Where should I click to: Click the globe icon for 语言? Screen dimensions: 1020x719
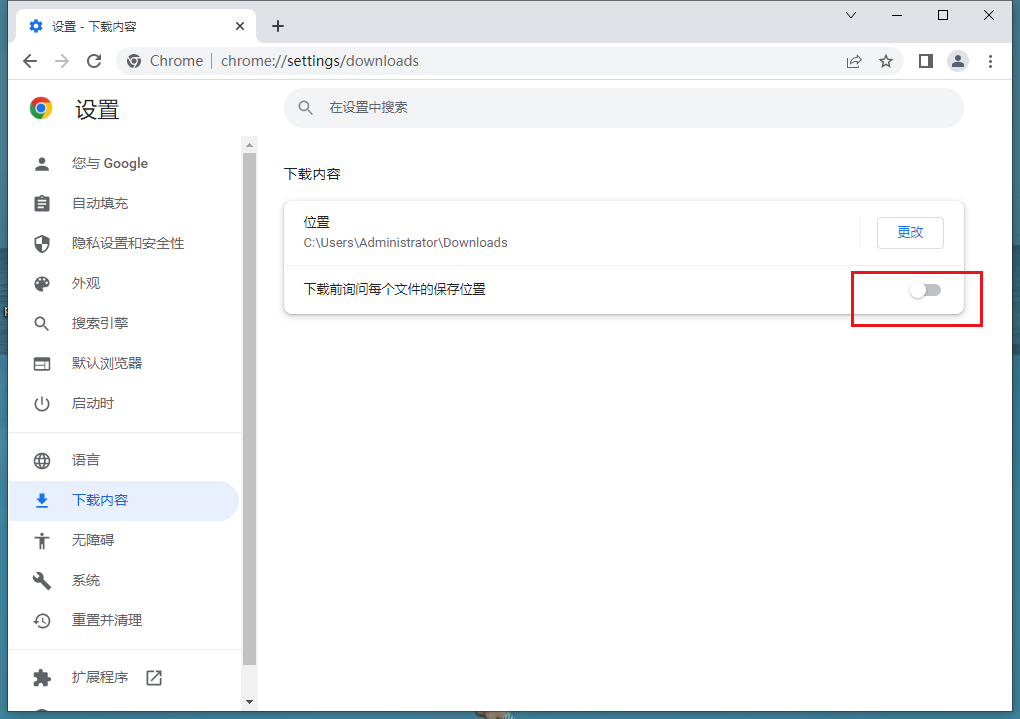(42, 461)
